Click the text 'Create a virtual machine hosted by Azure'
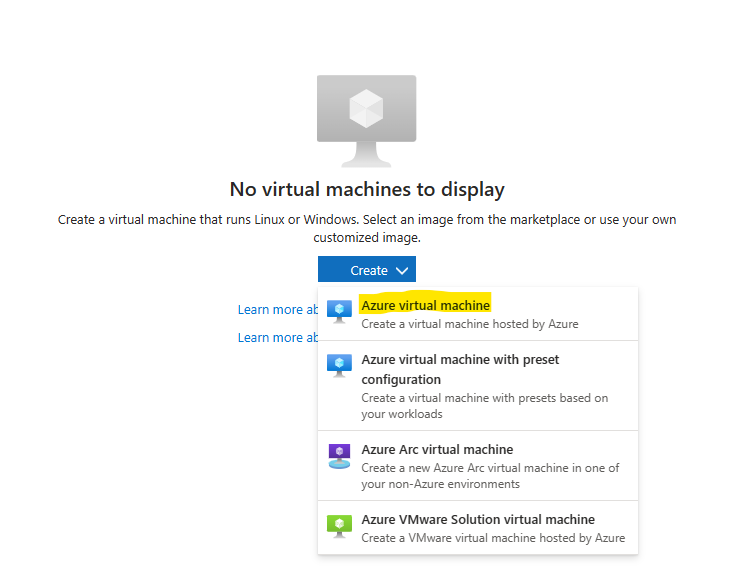Viewport: 750px width, 579px height. pos(469,324)
